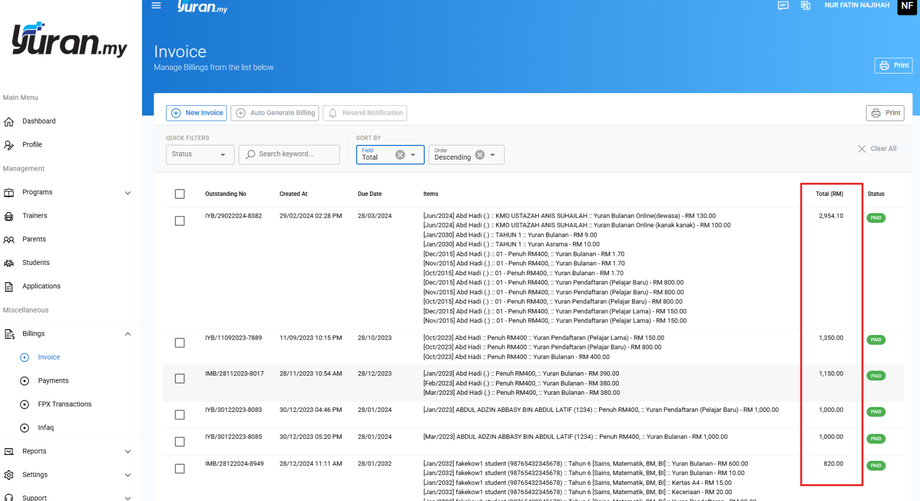
Task: Click the chat message icon in header
Action: pos(783,6)
